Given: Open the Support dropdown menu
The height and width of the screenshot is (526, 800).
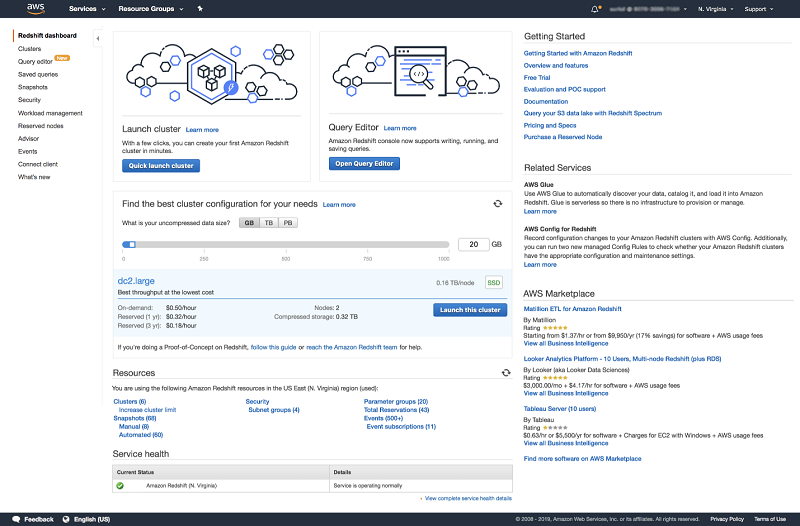Looking at the screenshot, I should tap(759, 9).
